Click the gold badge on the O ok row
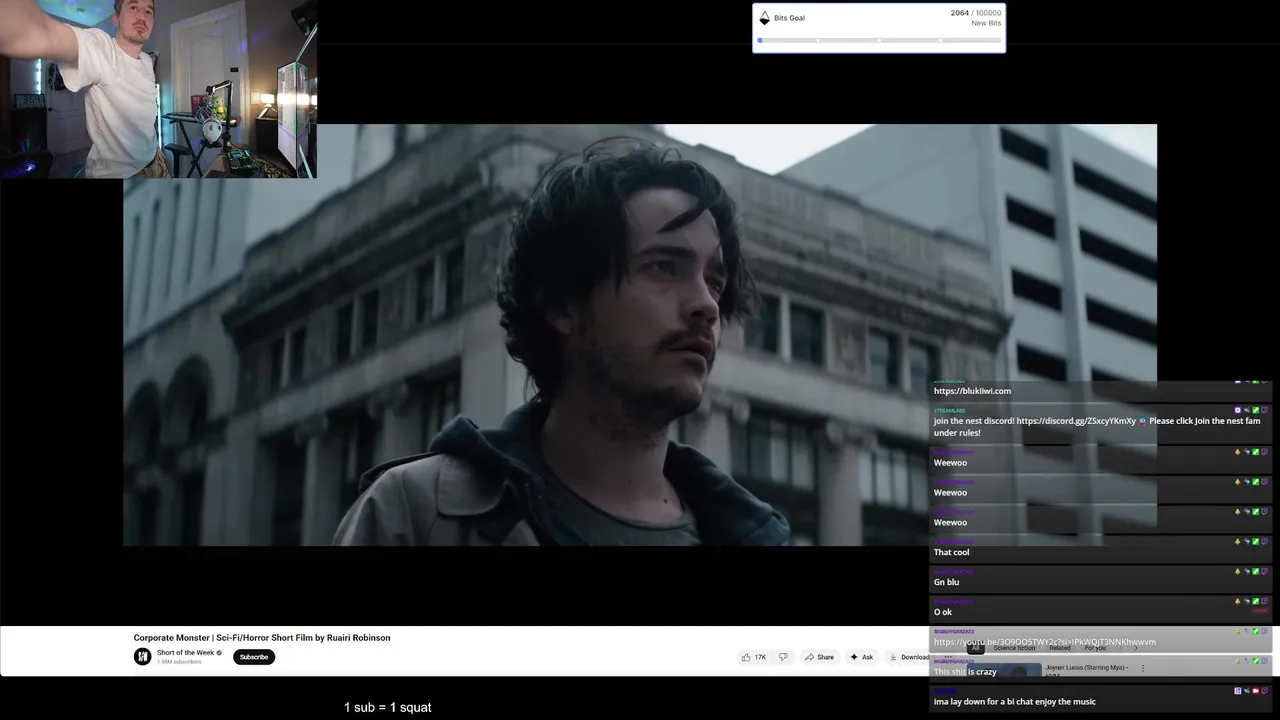The height and width of the screenshot is (720, 1280). click(1238, 601)
